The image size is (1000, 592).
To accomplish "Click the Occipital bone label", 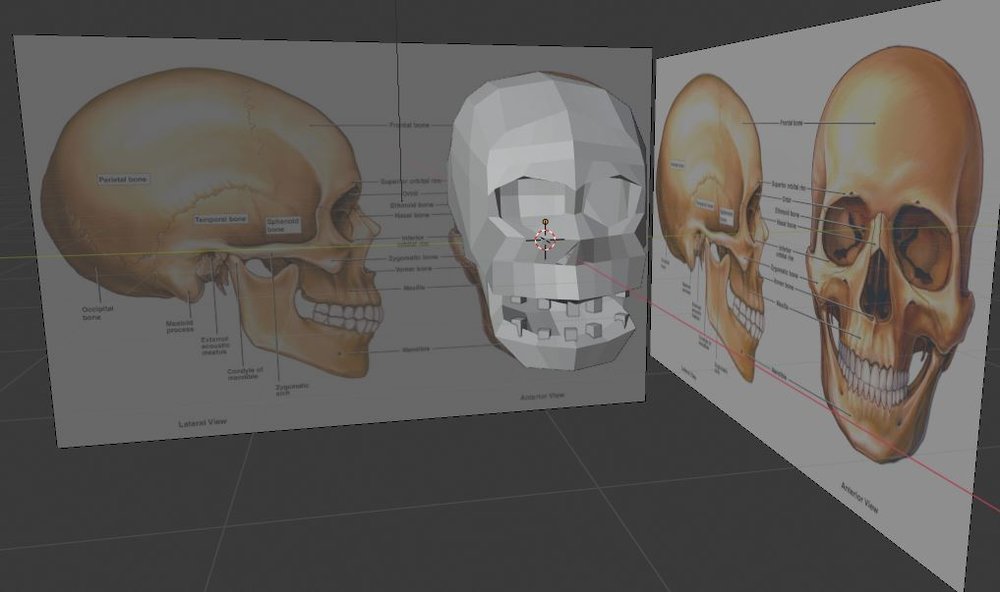I will click(97, 313).
